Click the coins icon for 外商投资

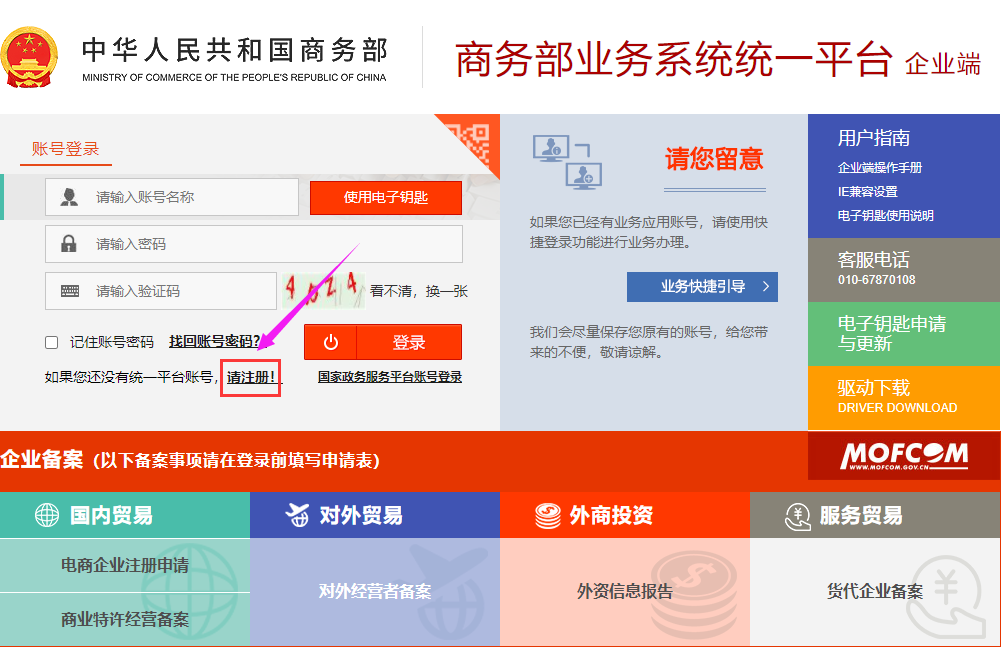pyautogui.click(x=545, y=514)
